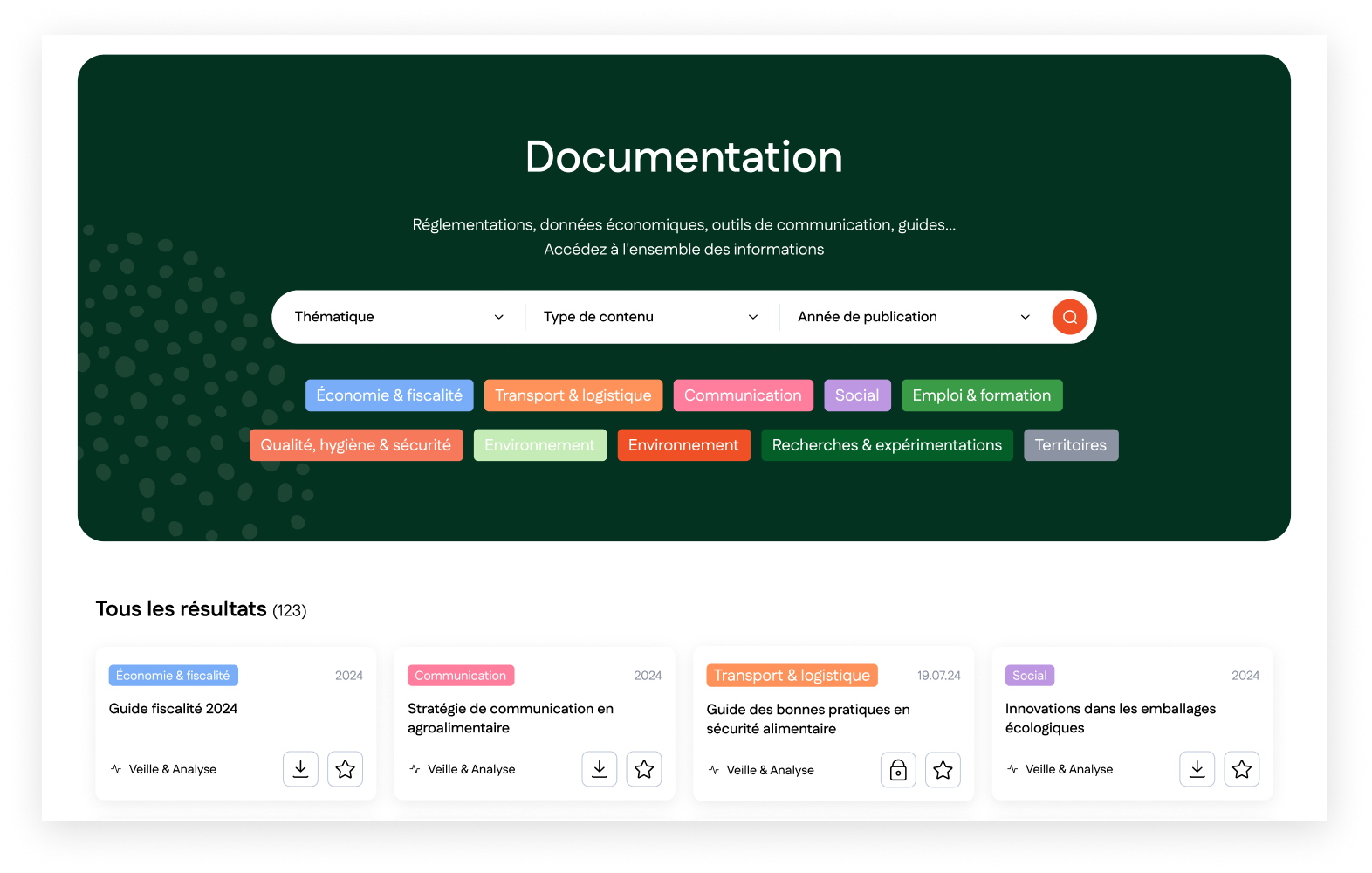
Task: Favorite the Guide fiscalité 2024 card
Action: (x=345, y=769)
